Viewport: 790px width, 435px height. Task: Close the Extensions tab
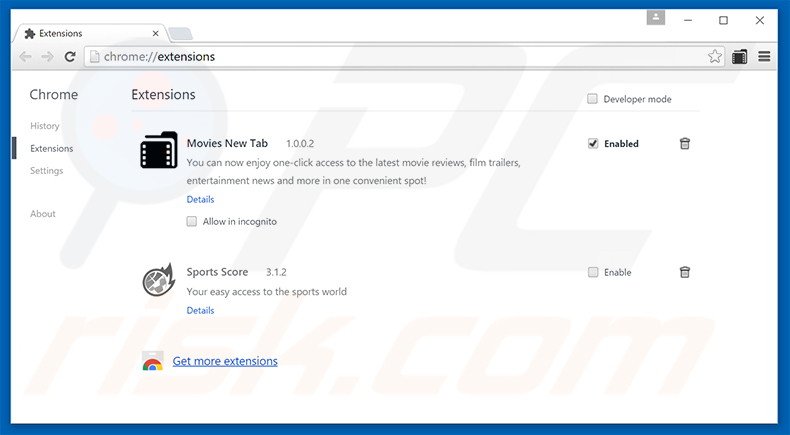coord(156,33)
